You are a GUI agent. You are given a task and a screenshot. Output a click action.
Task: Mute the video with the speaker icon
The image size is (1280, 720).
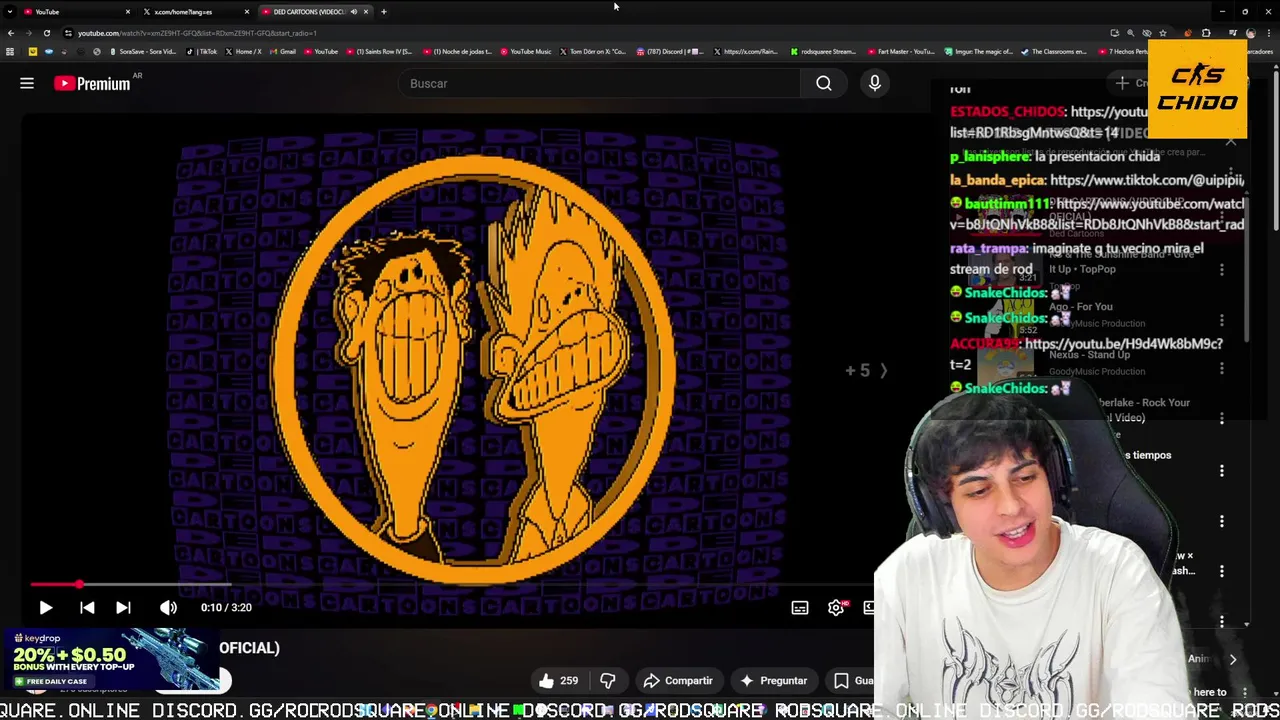click(x=168, y=607)
